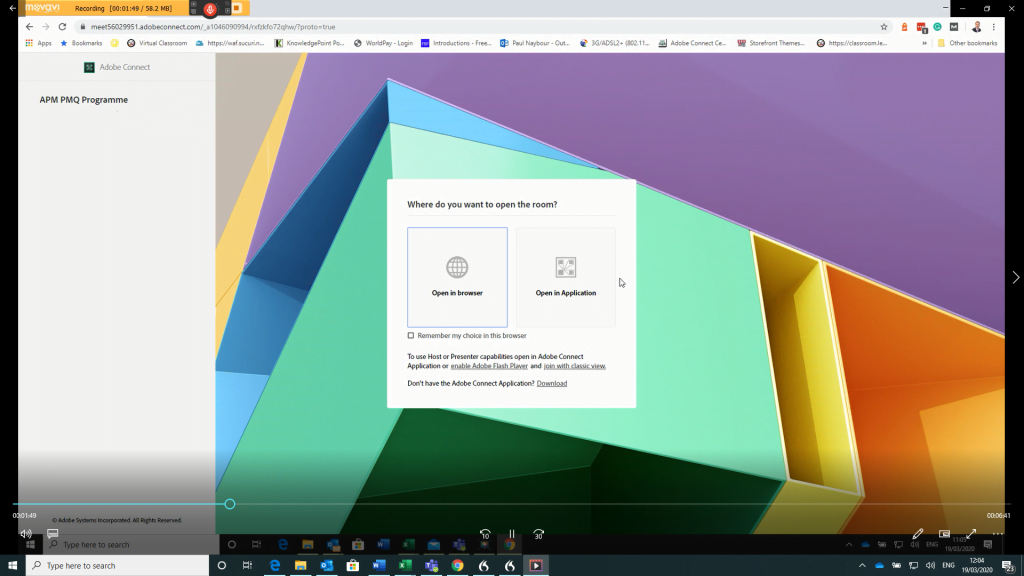The height and width of the screenshot is (576, 1024).
Task: Click the back arrow in top-left corner
Action: (11, 8)
